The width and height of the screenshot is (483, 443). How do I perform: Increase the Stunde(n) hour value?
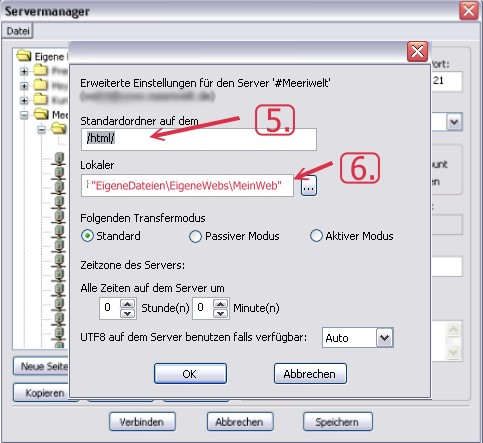click(x=128, y=304)
